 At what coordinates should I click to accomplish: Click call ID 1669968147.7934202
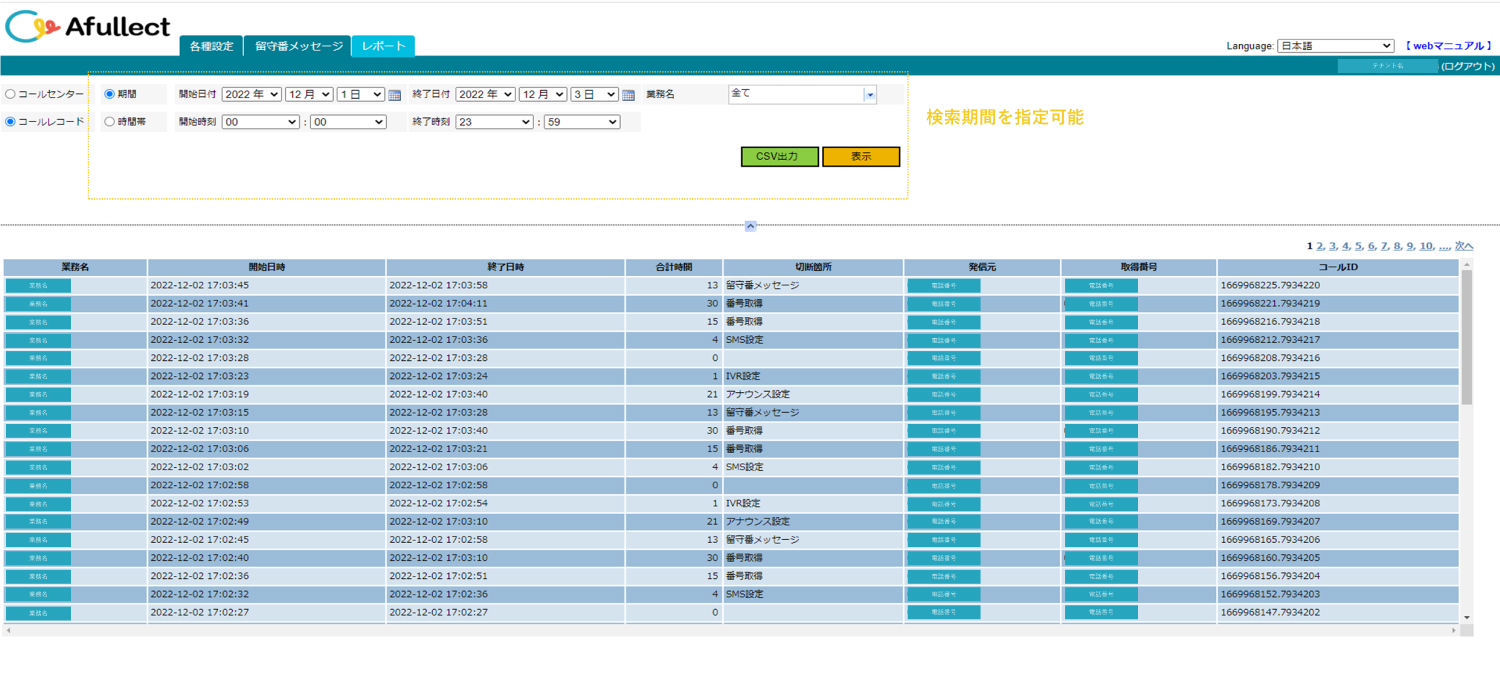click(1270, 612)
